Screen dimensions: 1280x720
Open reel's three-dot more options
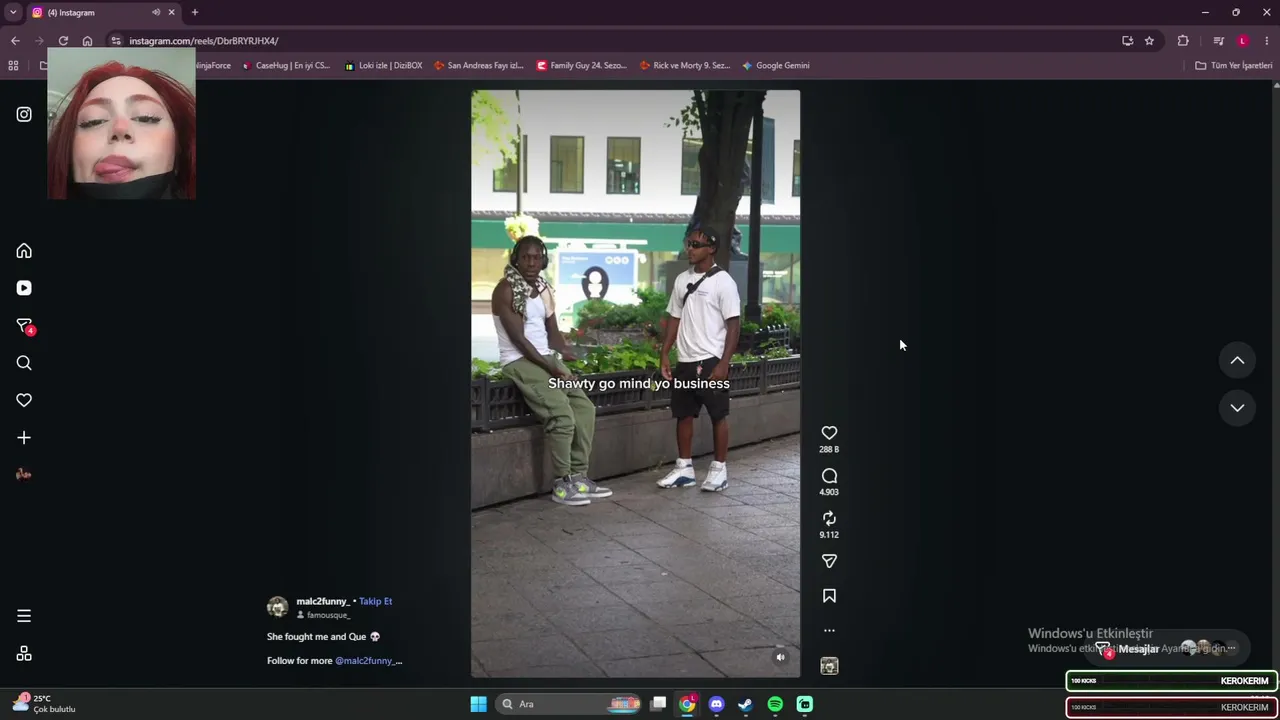(829, 631)
